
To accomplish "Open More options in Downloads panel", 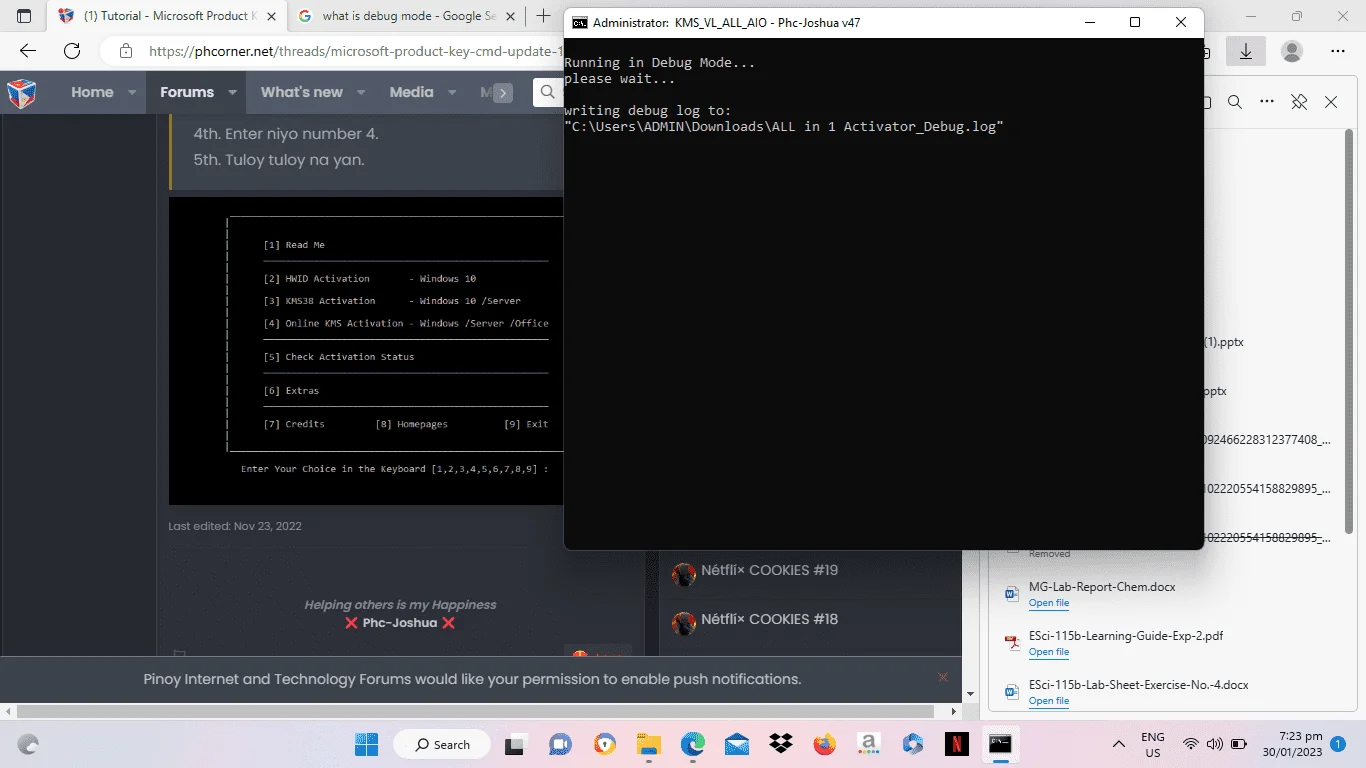I will 1267,102.
